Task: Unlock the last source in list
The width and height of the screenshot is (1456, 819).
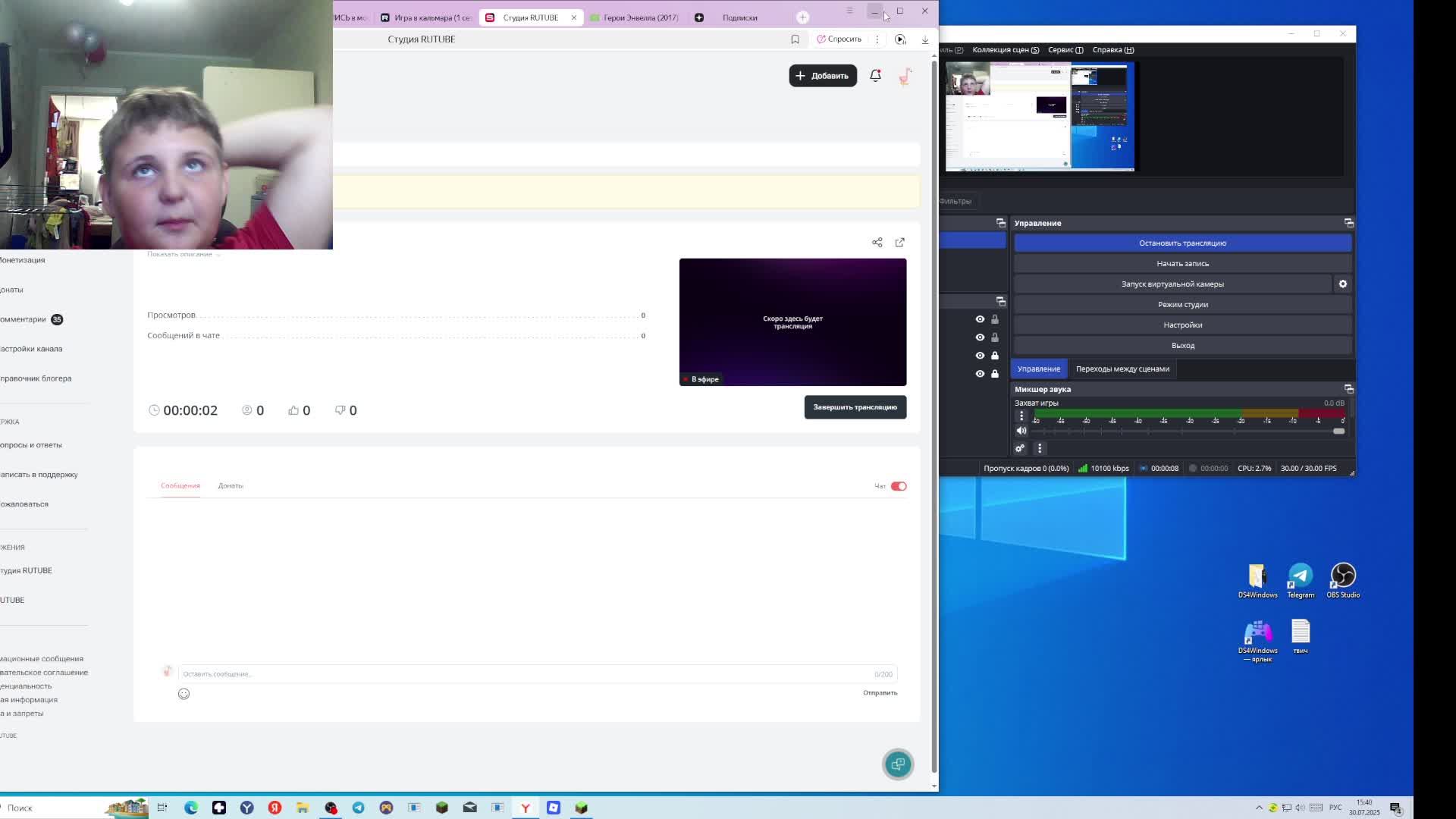Action: point(995,374)
